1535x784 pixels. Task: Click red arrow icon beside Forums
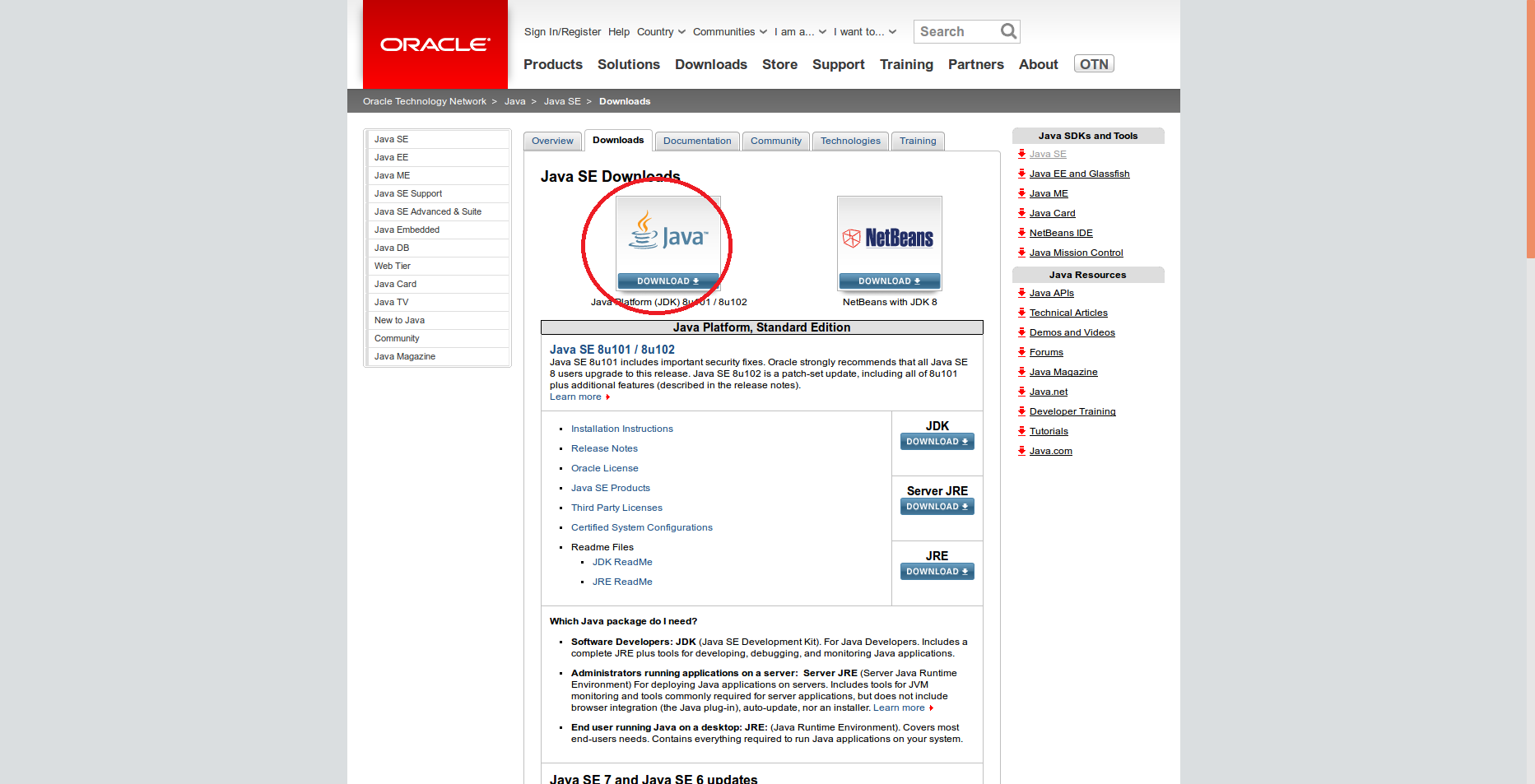(1021, 352)
